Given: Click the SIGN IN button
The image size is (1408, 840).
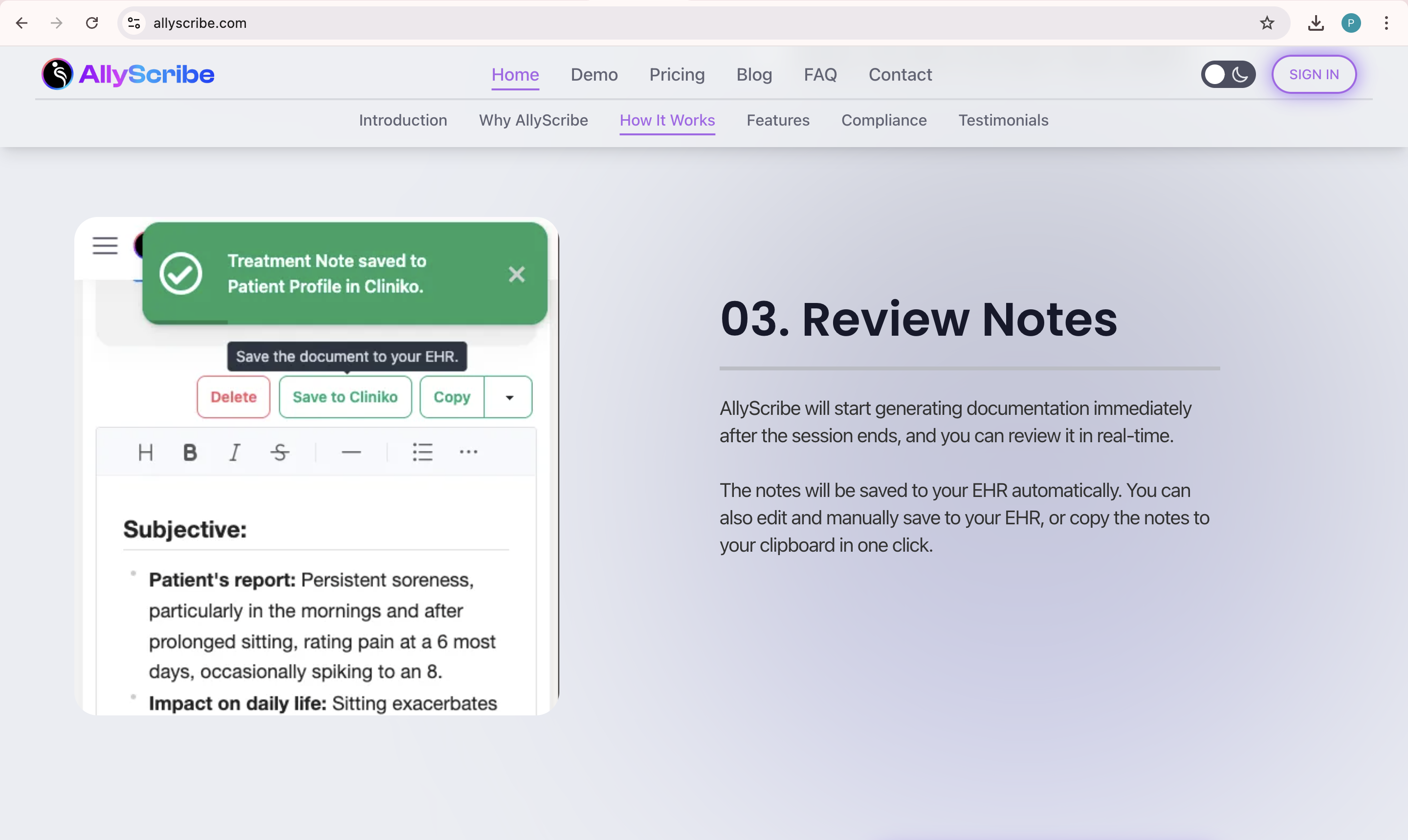Looking at the screenshot, I should click(x=1314, y=74).
